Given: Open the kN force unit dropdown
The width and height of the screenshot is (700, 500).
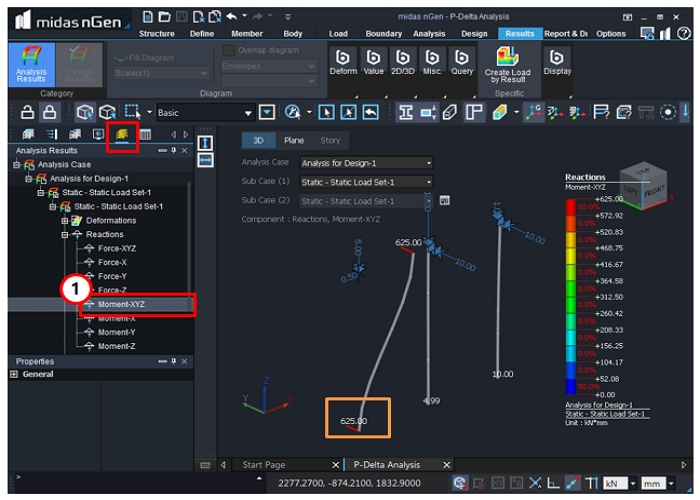Looking at the screenshot, I should click(631, 483).
